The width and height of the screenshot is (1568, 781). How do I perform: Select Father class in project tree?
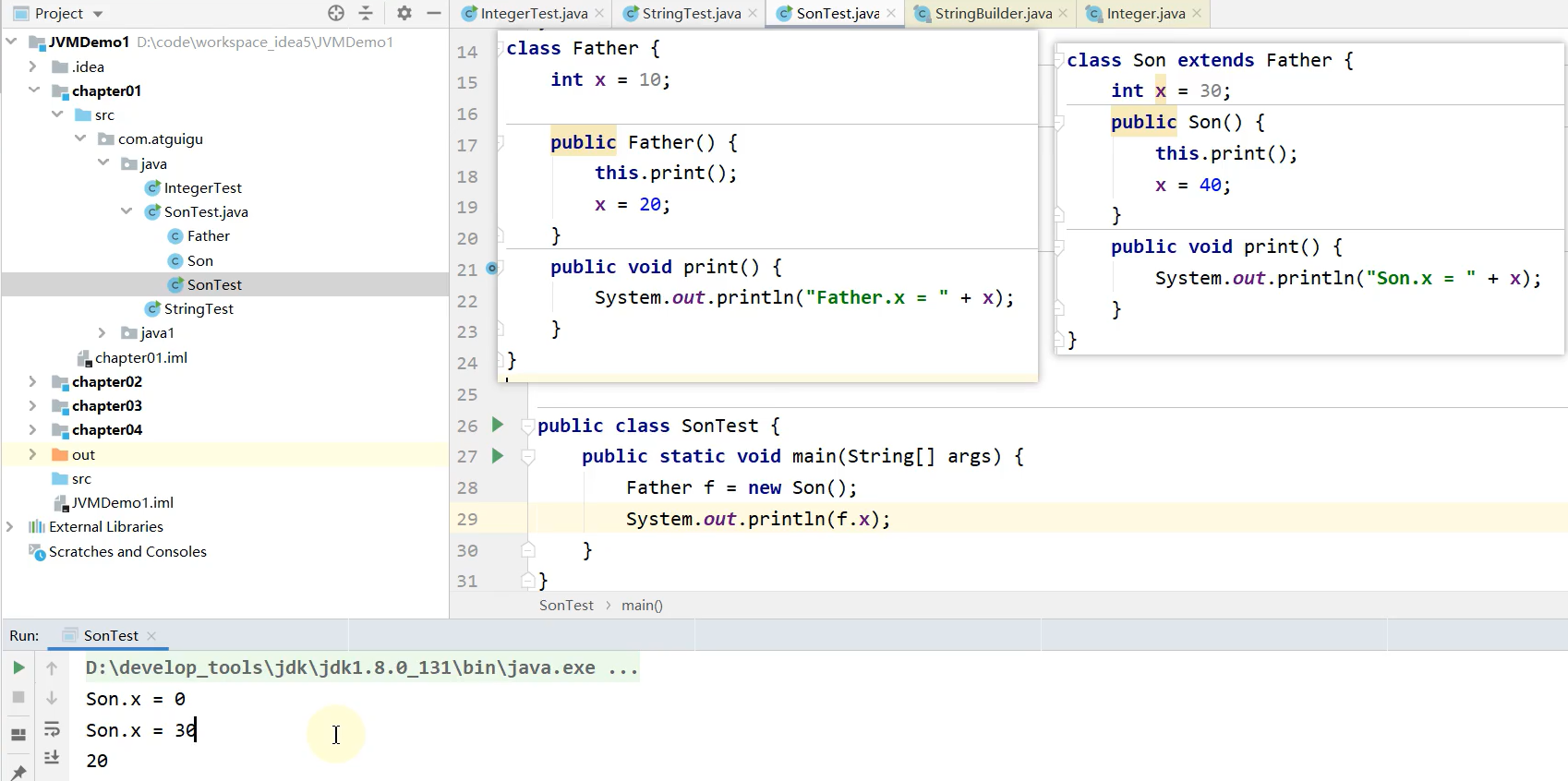coord(208,235)
